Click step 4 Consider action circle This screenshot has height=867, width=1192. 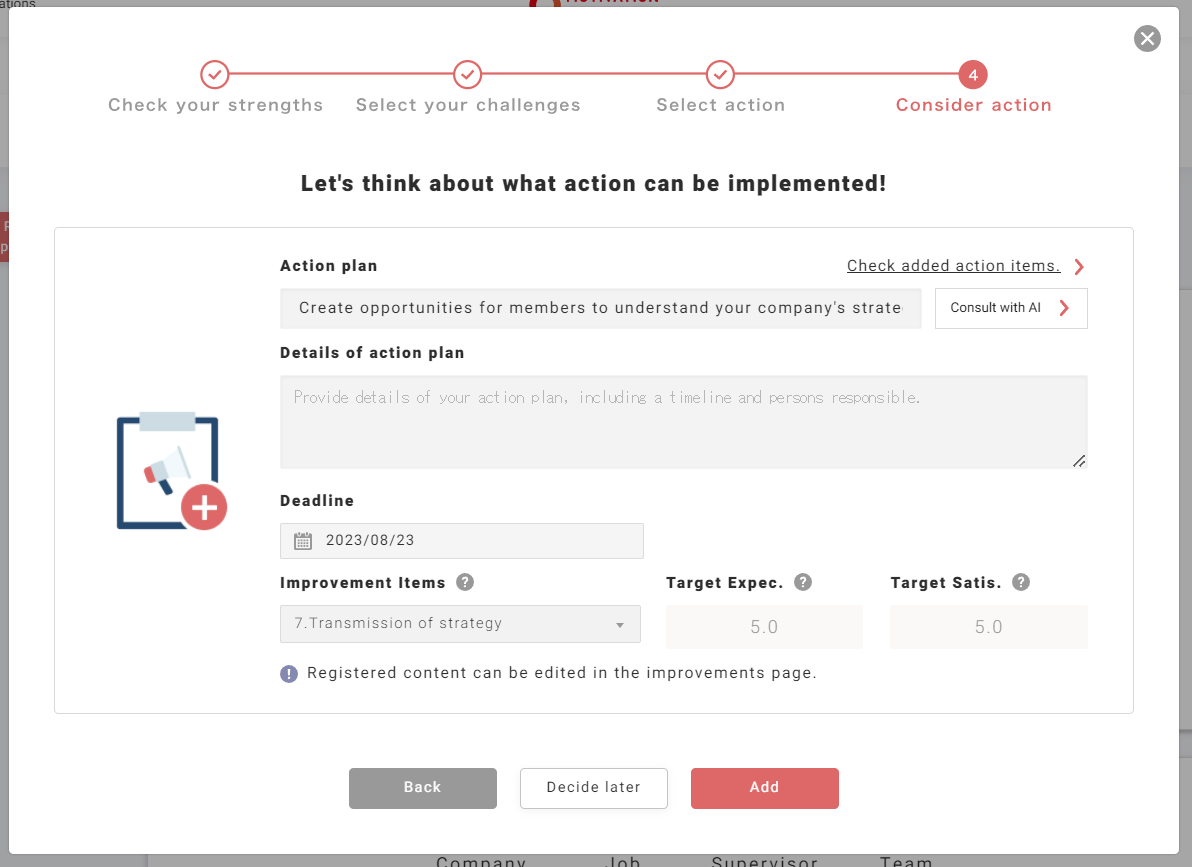pyautogui.click(x=973, y=75)
